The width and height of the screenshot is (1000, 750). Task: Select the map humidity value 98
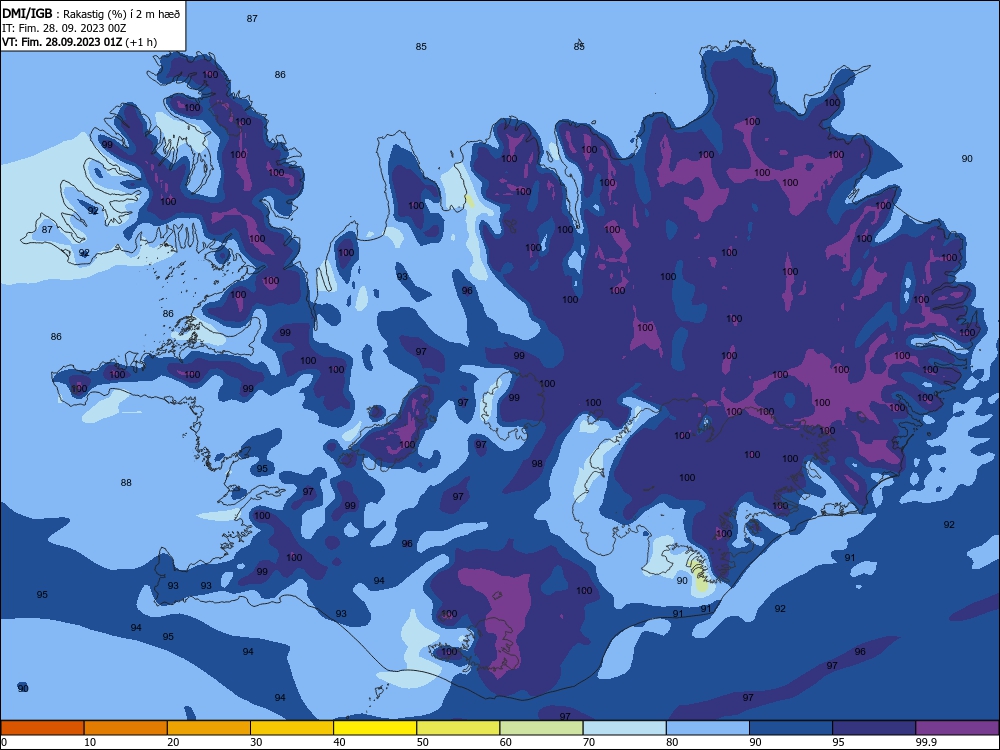click(537, 464)
